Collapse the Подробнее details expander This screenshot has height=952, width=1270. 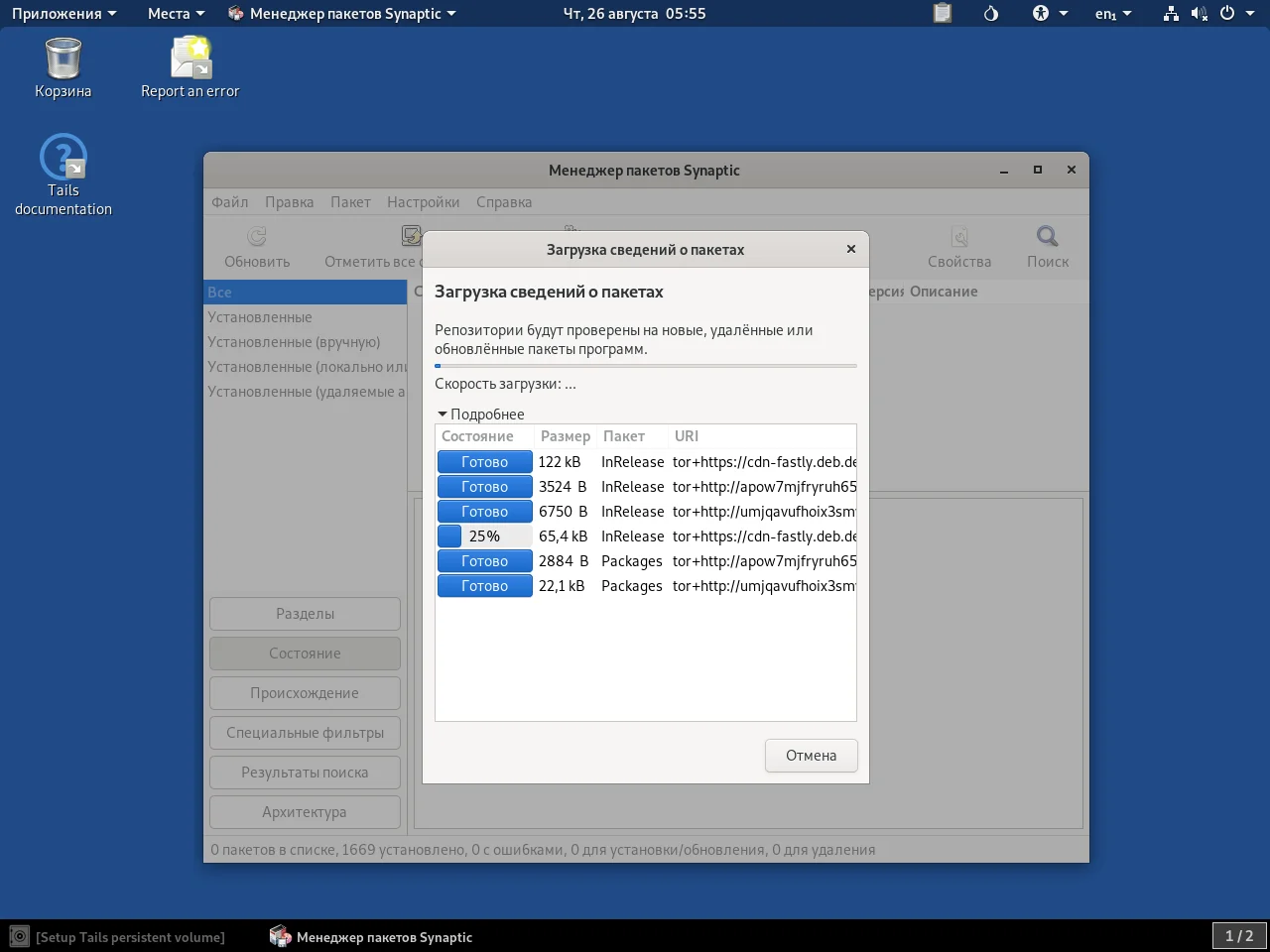tap(481, 414)
